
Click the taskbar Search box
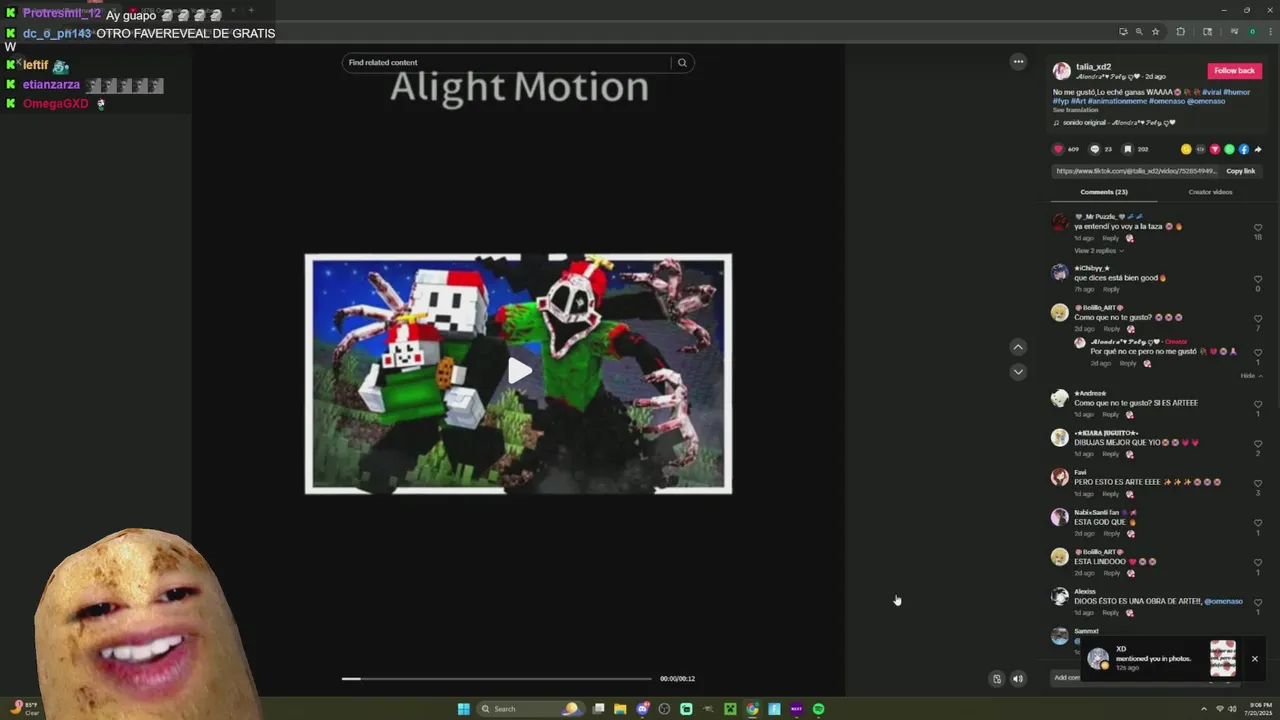click(530, 709)
